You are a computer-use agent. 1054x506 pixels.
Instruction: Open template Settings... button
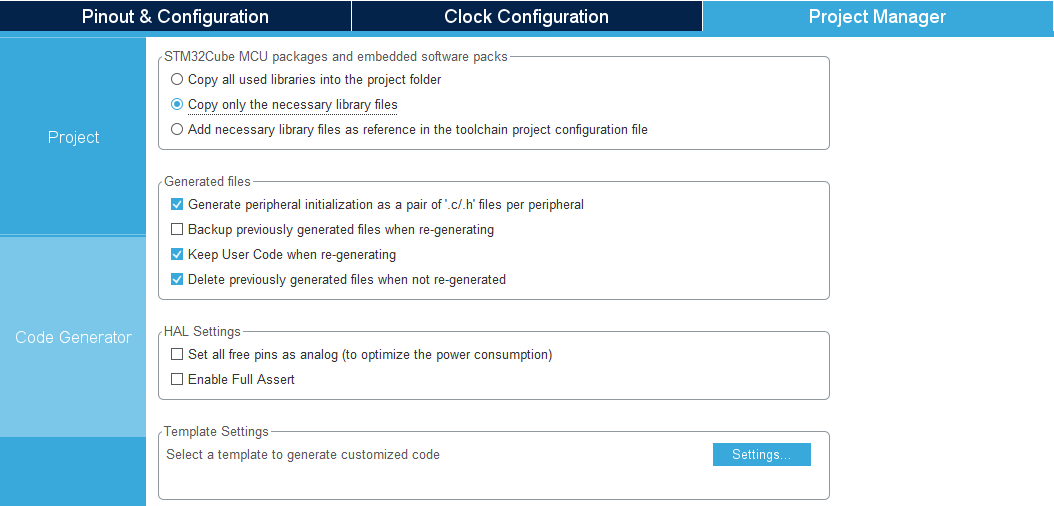coord(762,455)
